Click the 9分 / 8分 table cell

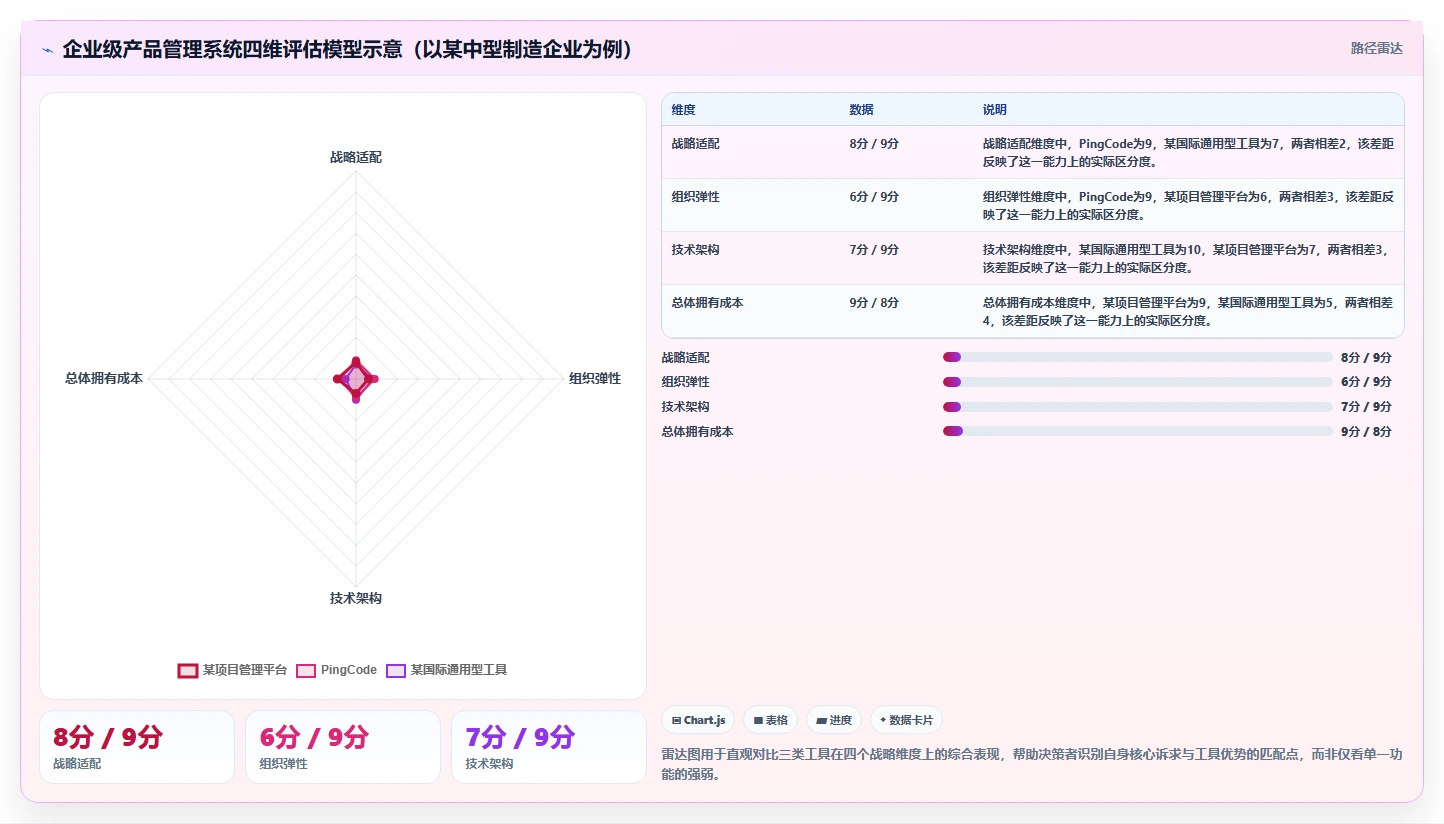point(874,303)
